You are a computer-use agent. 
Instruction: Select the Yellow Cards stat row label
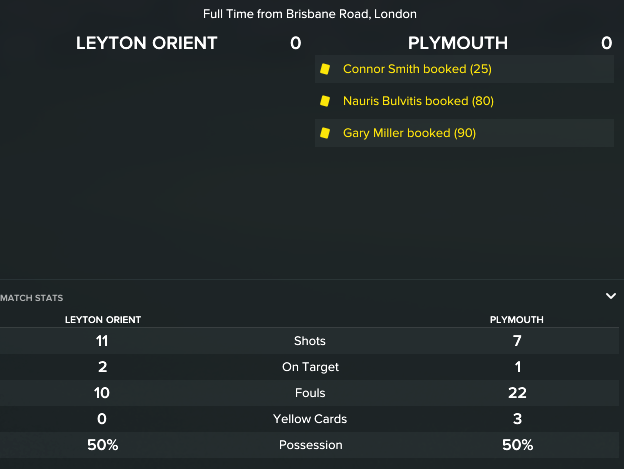point(310,419)
